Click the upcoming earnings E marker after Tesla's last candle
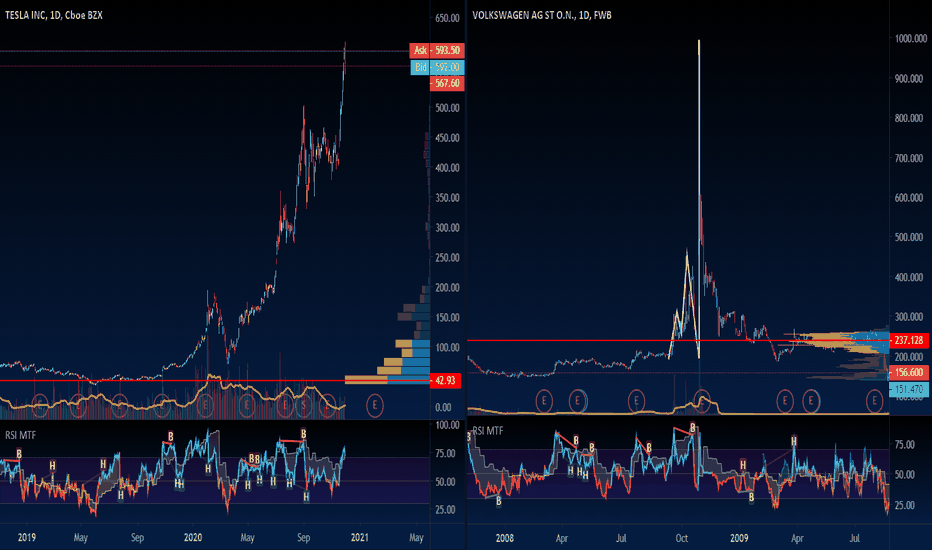 (x=374, y=406)
